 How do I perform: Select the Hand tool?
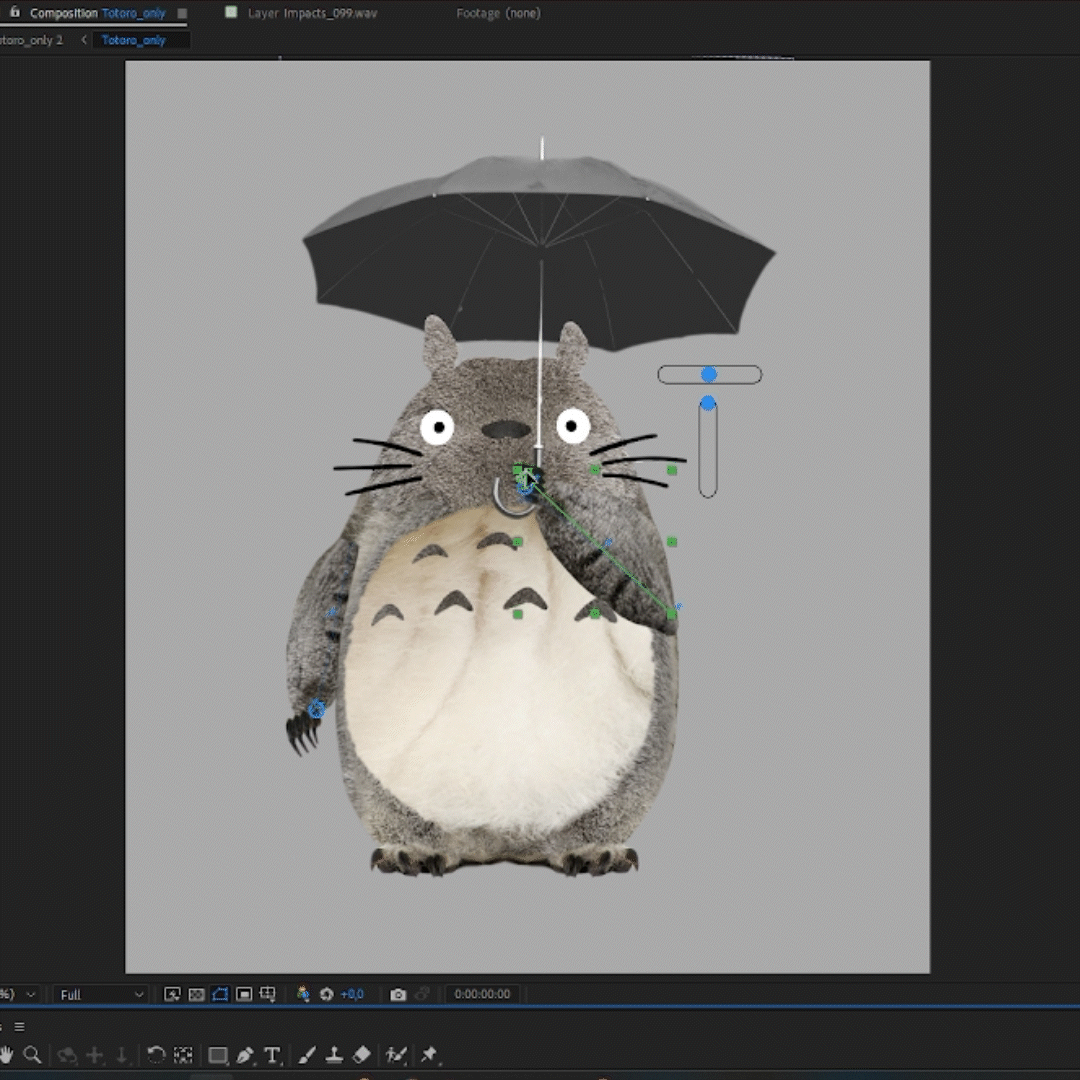(6, 1055)
